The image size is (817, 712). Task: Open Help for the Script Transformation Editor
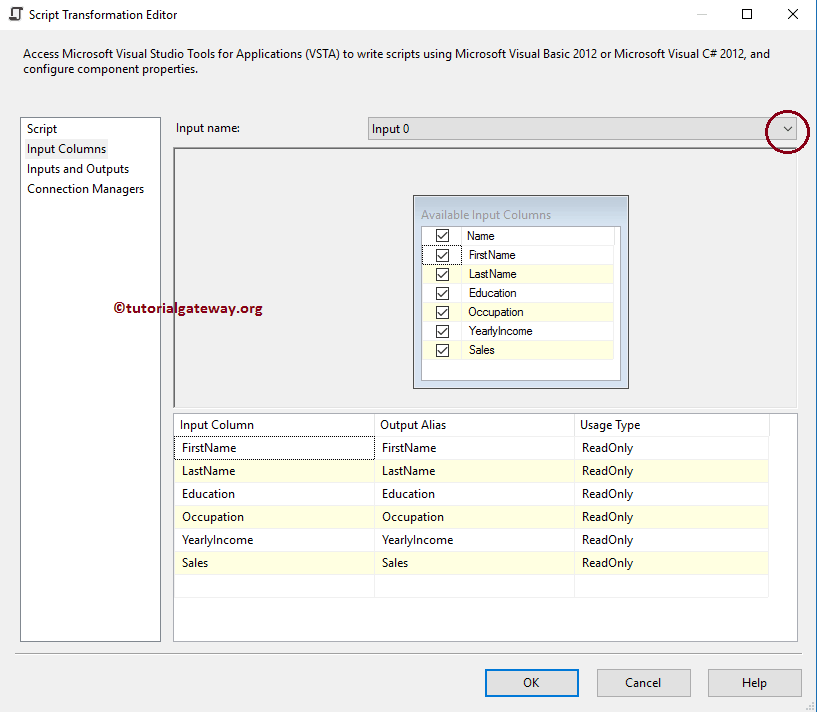click(754, 682)
